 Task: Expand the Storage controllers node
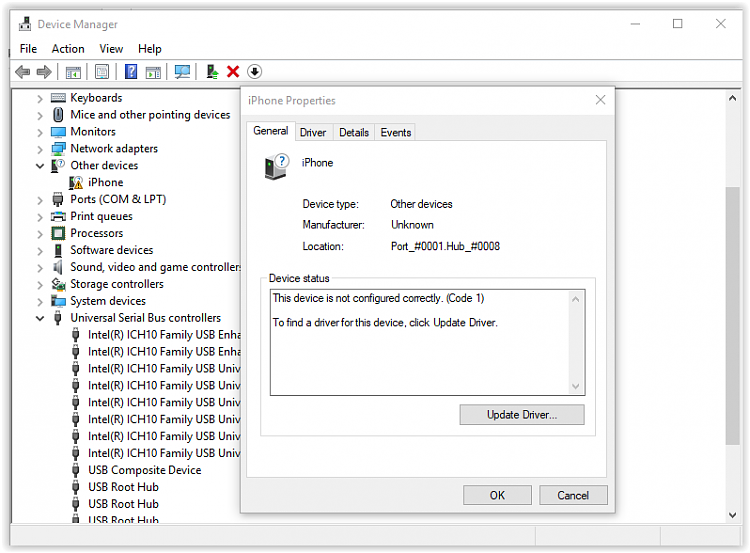tap(40, 285)
